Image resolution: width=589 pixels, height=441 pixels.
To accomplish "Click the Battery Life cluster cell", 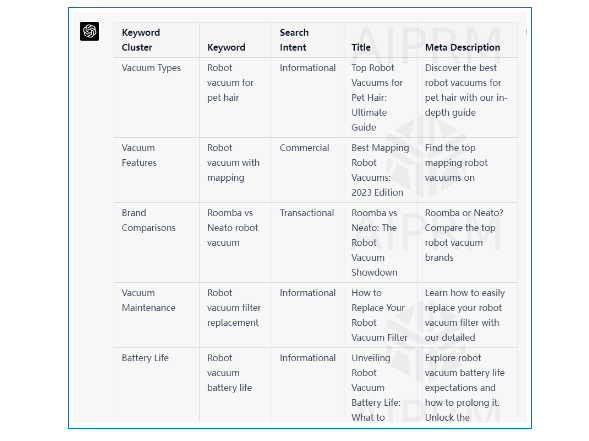I will 145,358.
